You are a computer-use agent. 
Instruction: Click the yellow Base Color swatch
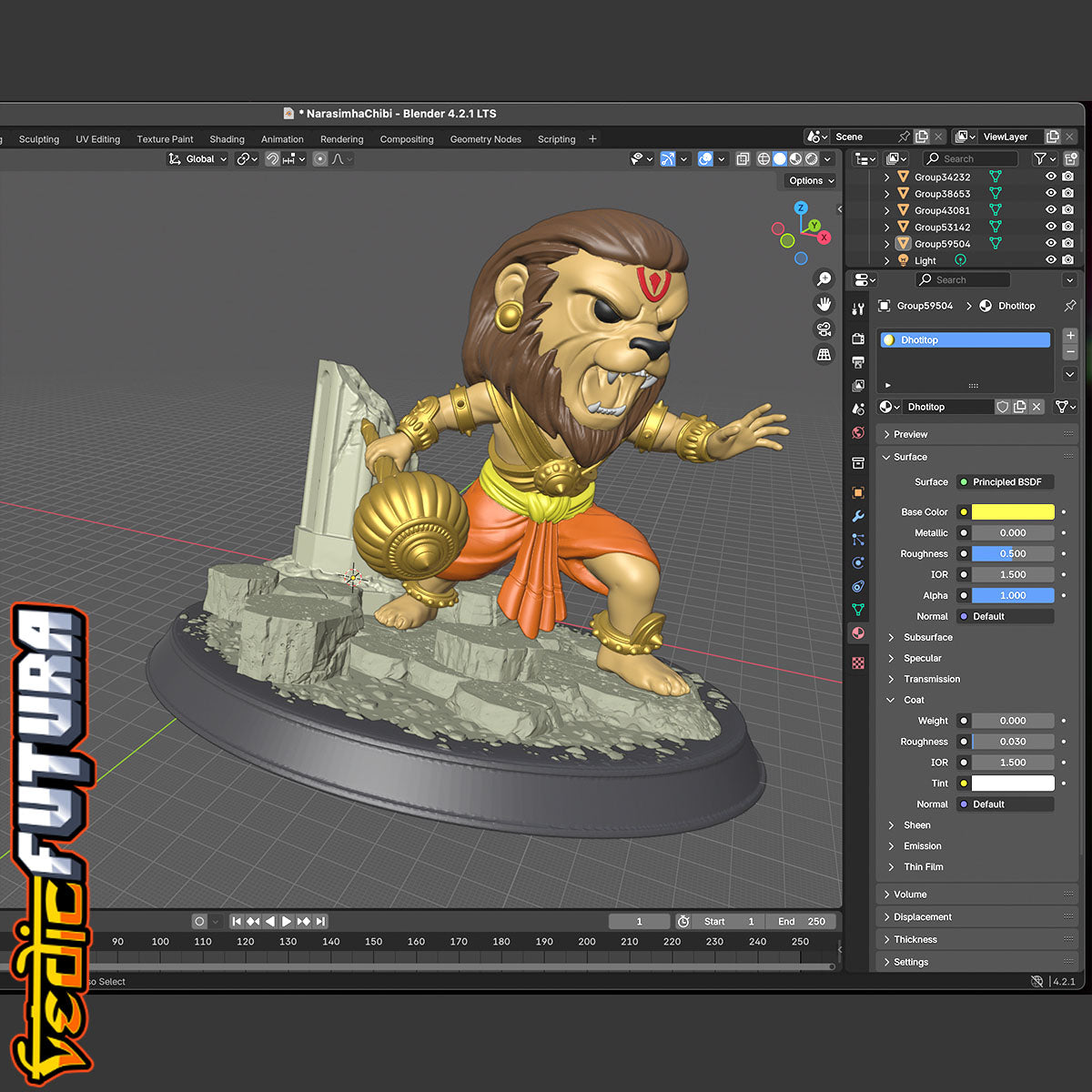1012,512
